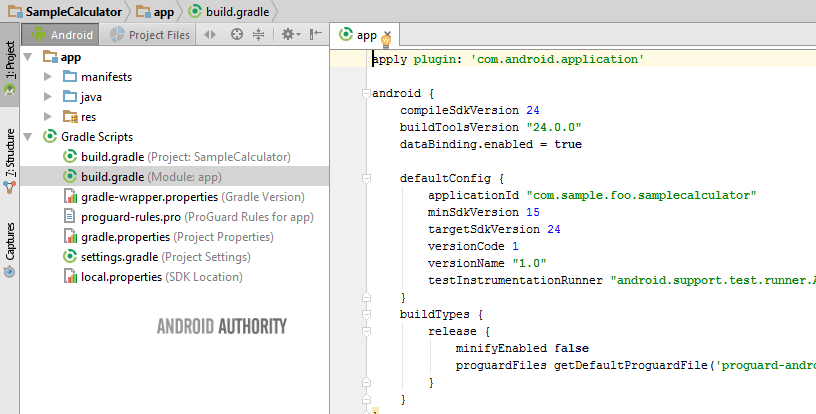Open build.gradle (Project: SampleCalculator)
The height and width of the screenshot is (414, 816).
176,157
